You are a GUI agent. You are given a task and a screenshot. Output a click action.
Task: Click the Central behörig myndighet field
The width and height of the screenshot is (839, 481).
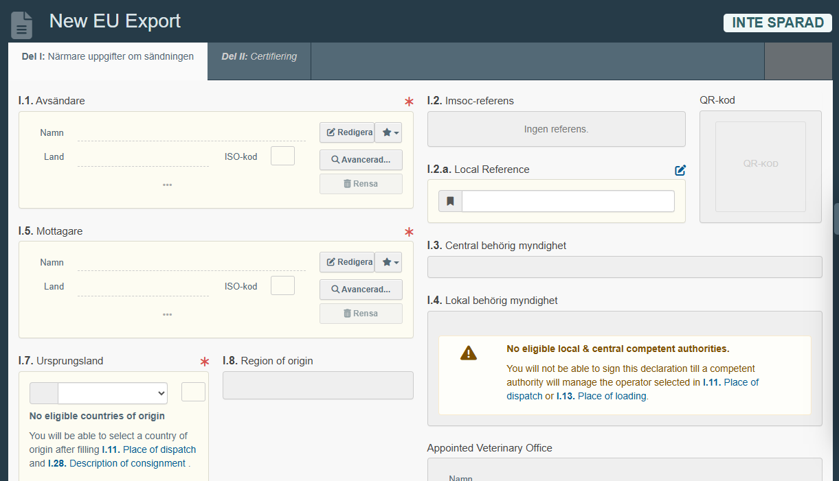click(x=624, y=267)
